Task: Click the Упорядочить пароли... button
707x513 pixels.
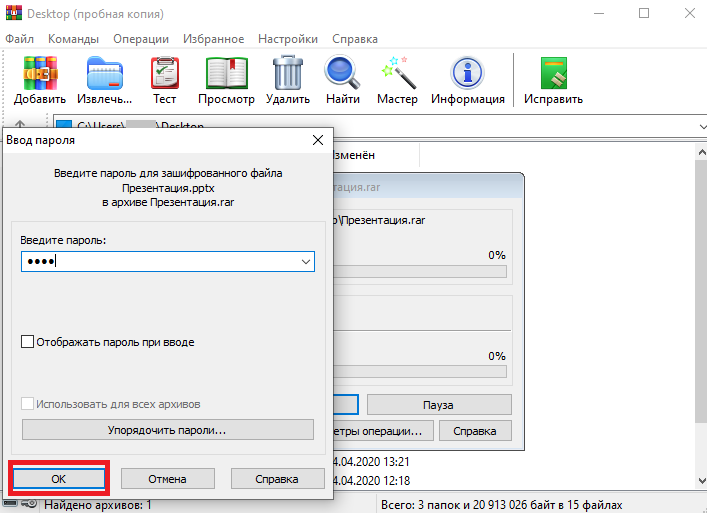Action: (168, 430)
